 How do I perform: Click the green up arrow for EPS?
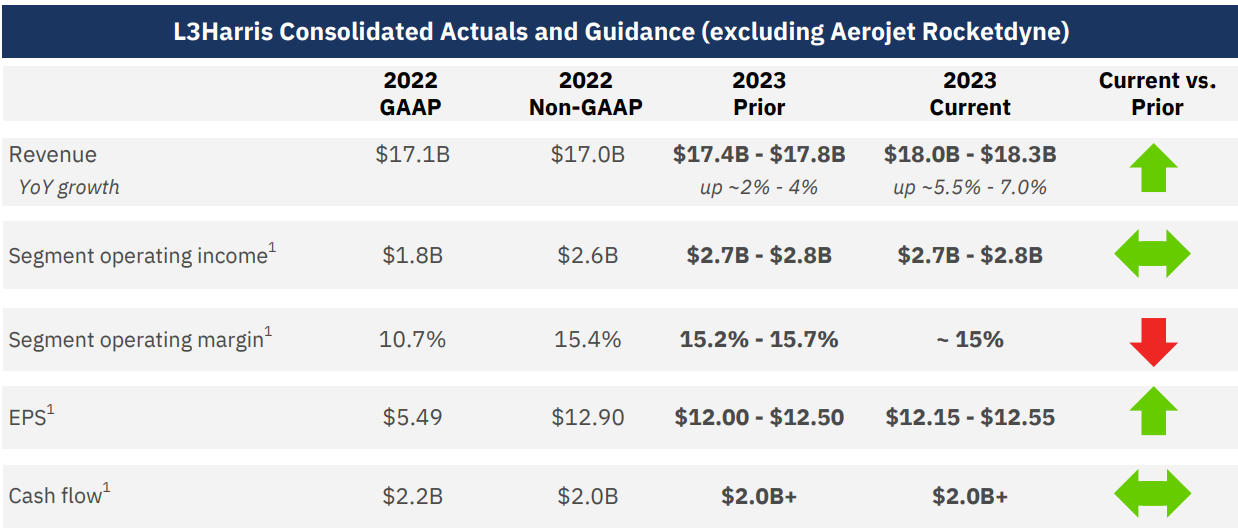(x=1153, y=411)
